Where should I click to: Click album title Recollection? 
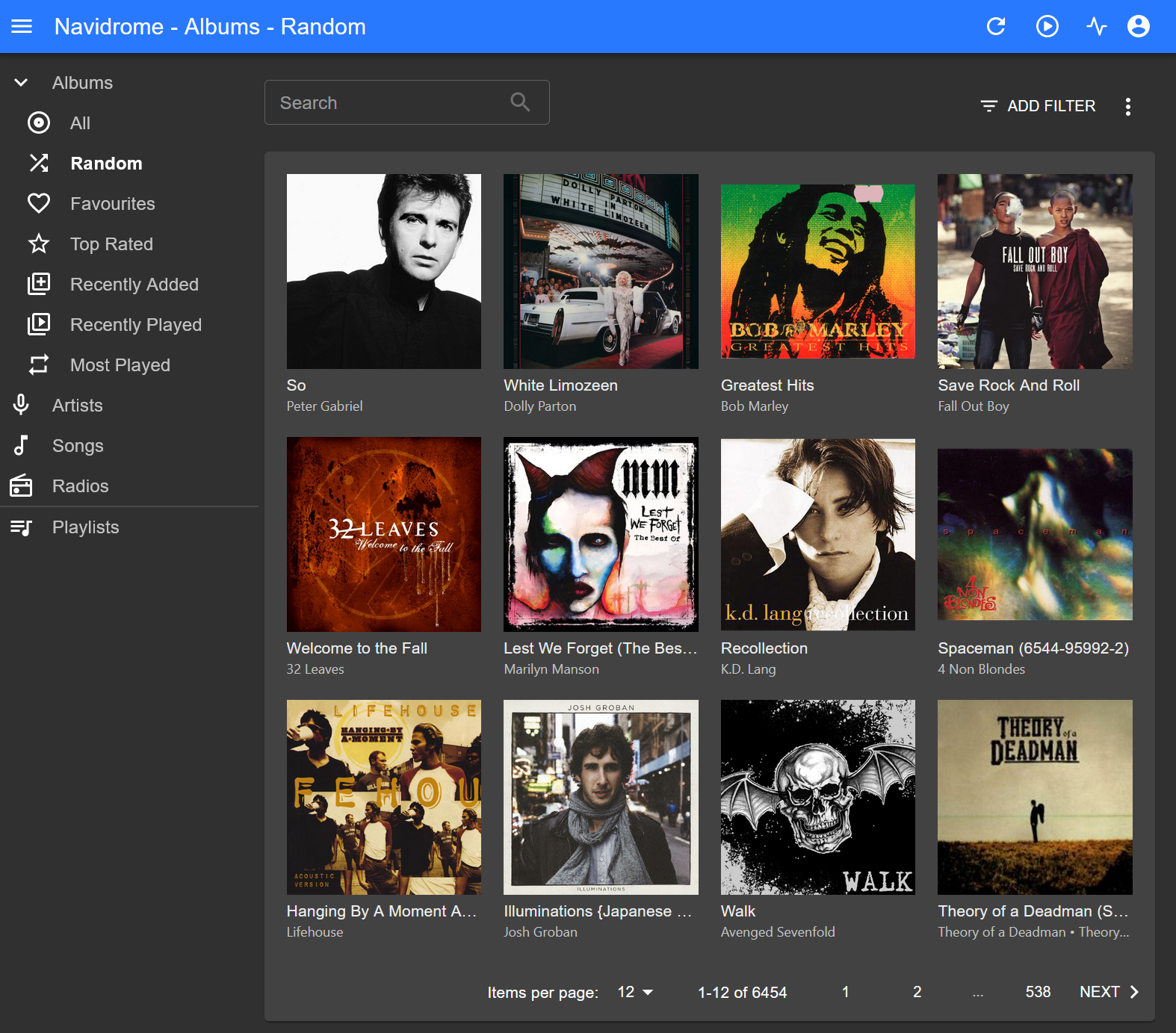[764, 648]
